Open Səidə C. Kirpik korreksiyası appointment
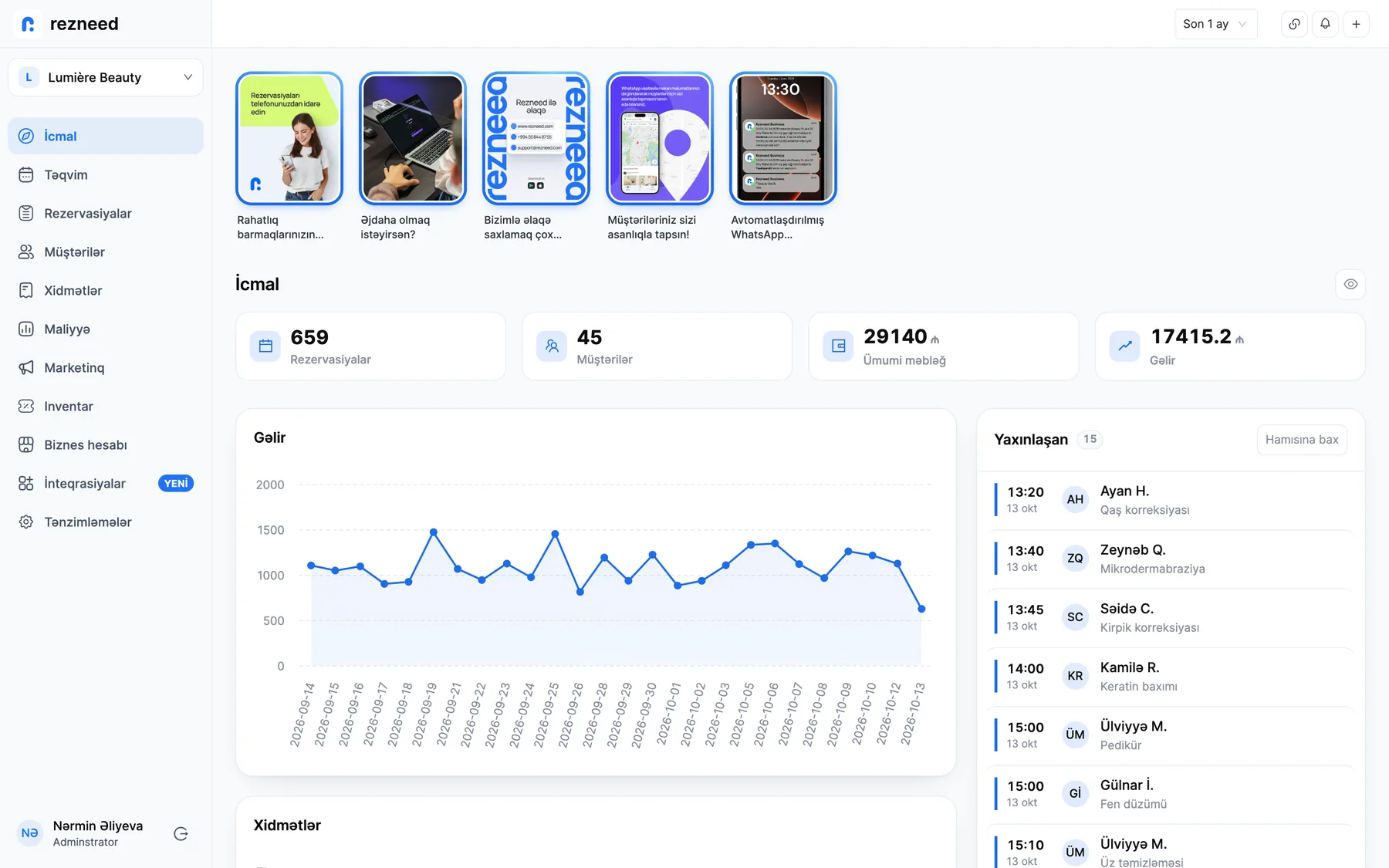This screenshot has width=1389, height=868. click(x=1171, y=617)
